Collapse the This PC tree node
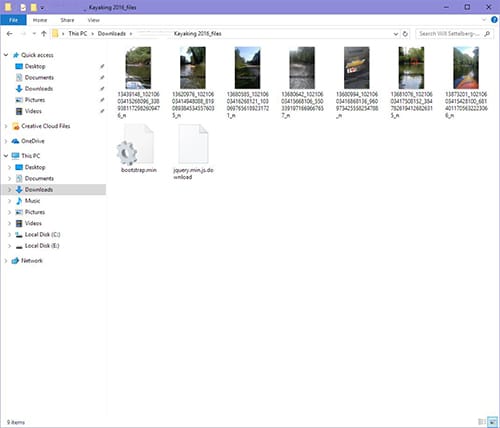 pos(6,156)
